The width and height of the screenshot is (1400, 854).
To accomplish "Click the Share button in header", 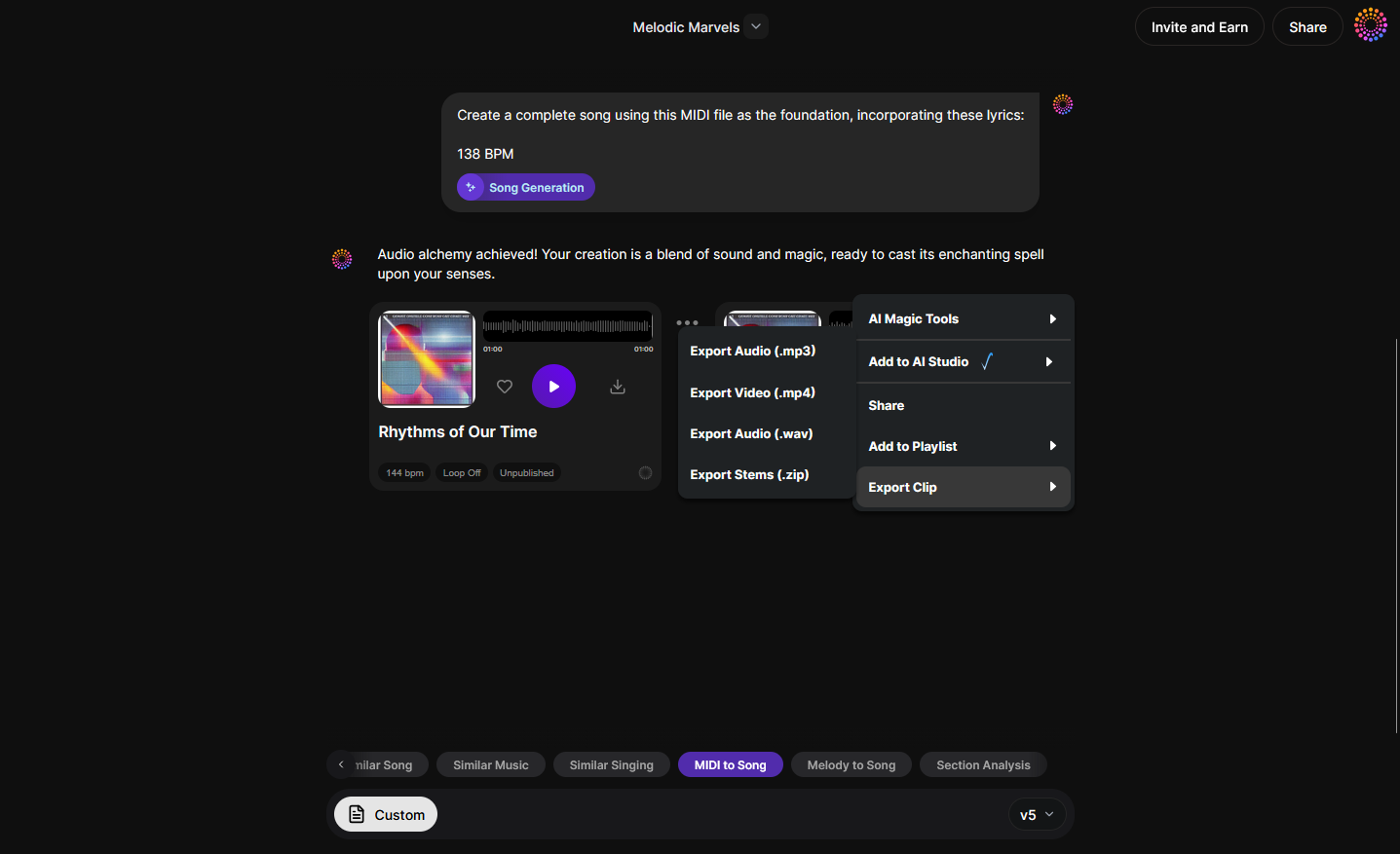I will tap(1307, 26).
